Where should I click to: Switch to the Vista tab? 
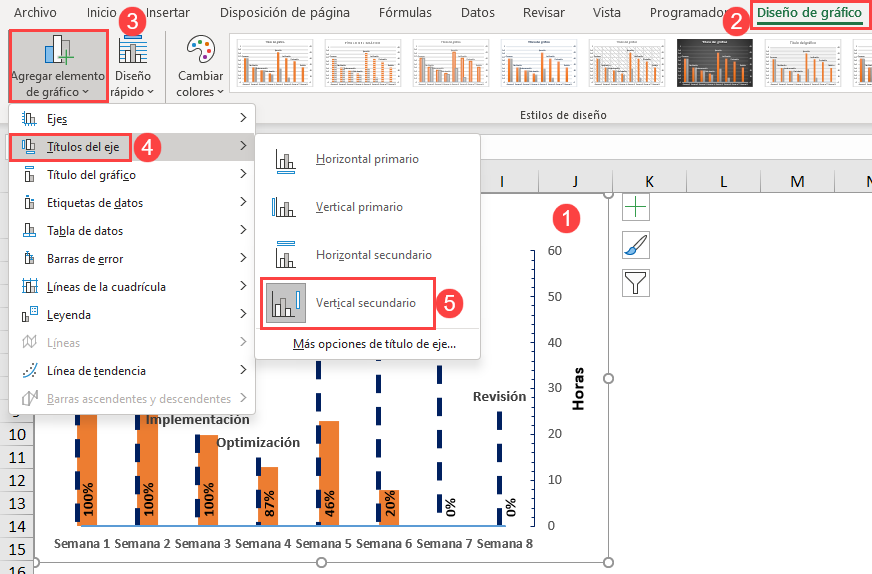click(606, 12)
